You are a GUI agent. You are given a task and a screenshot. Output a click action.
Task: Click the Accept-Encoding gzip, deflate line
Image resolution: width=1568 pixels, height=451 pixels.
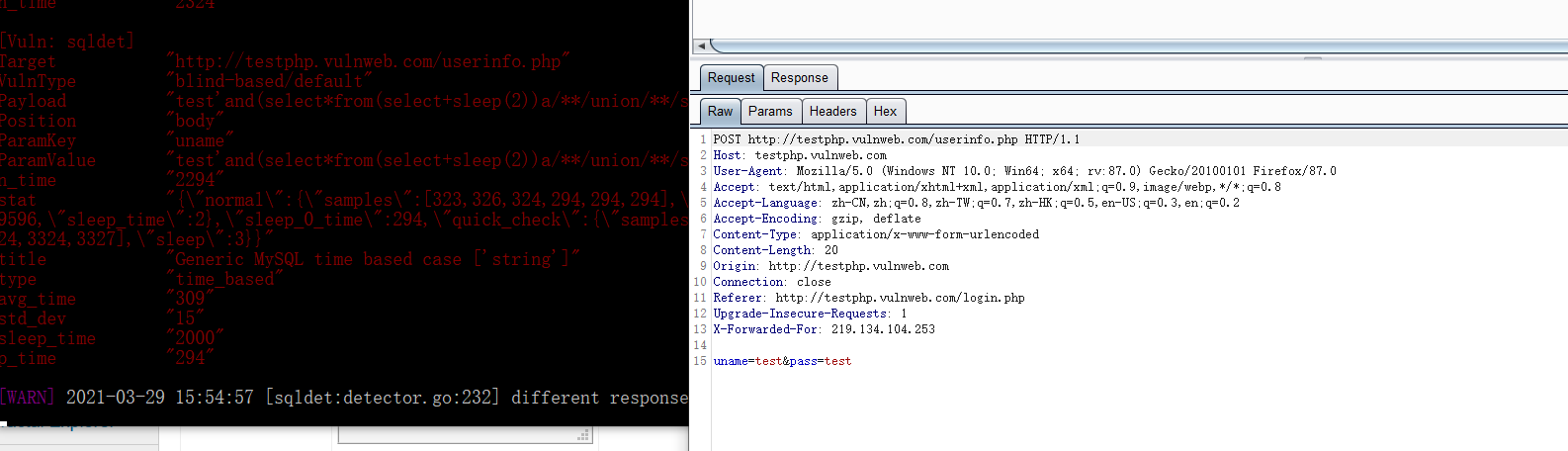[817, 219]
